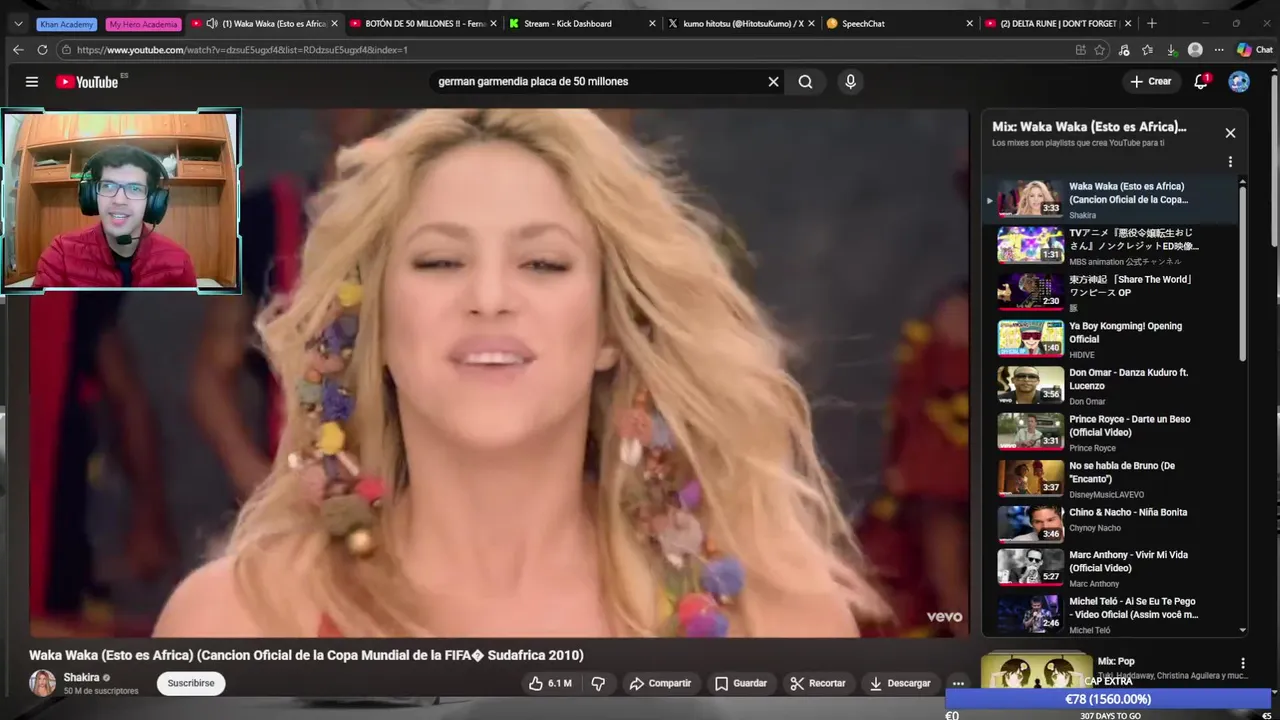Open the YouTube hamburger guide menu
The width and height of the screenshot is (1280, 720).
coord(32,82)
